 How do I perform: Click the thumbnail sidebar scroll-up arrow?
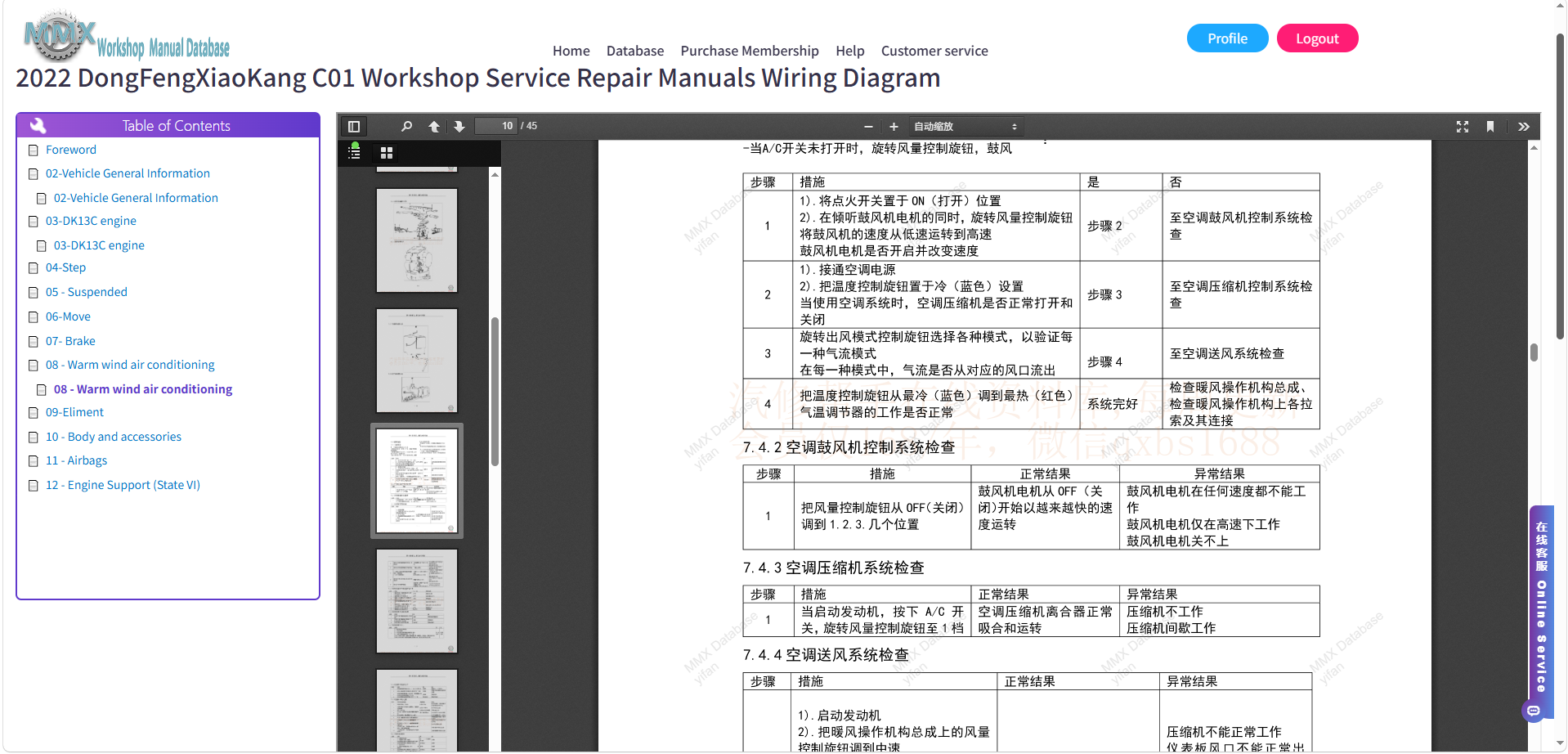coord(495,174)
